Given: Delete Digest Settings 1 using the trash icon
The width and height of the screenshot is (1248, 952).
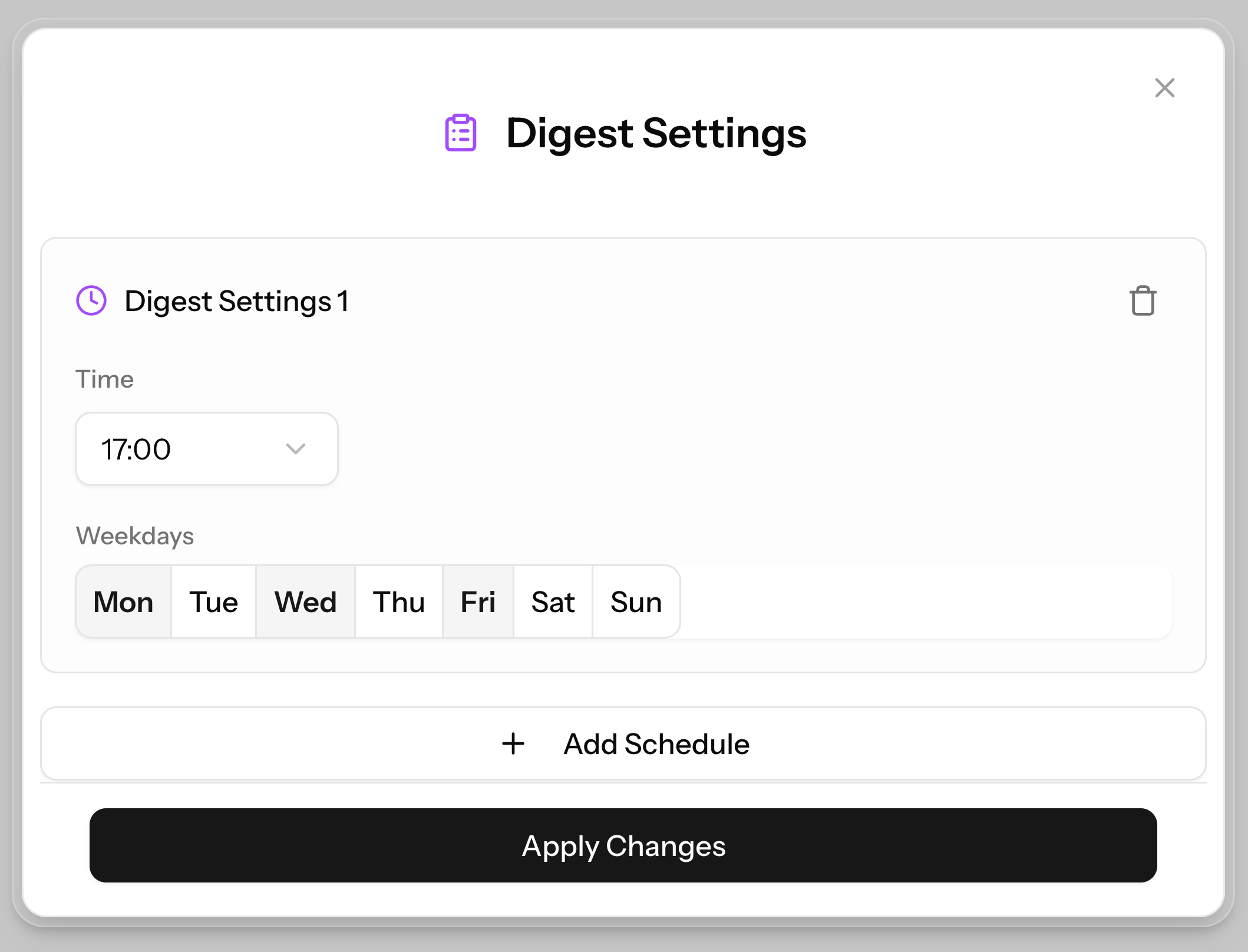Looking at the screenshot, I should (x=1143, y=300).
